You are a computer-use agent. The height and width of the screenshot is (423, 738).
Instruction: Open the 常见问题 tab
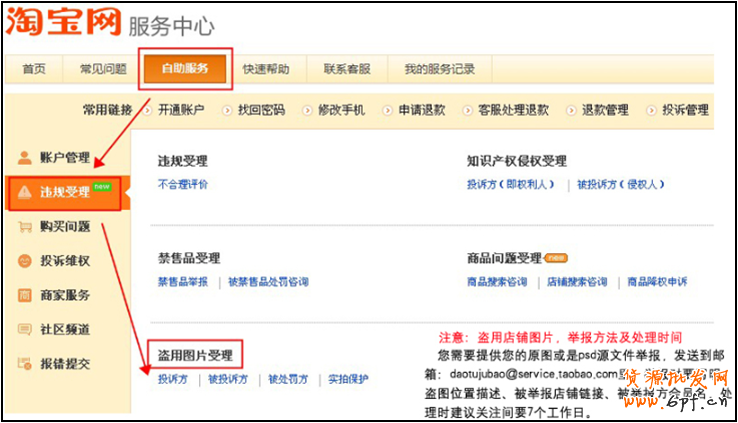(x=103, y=69)
